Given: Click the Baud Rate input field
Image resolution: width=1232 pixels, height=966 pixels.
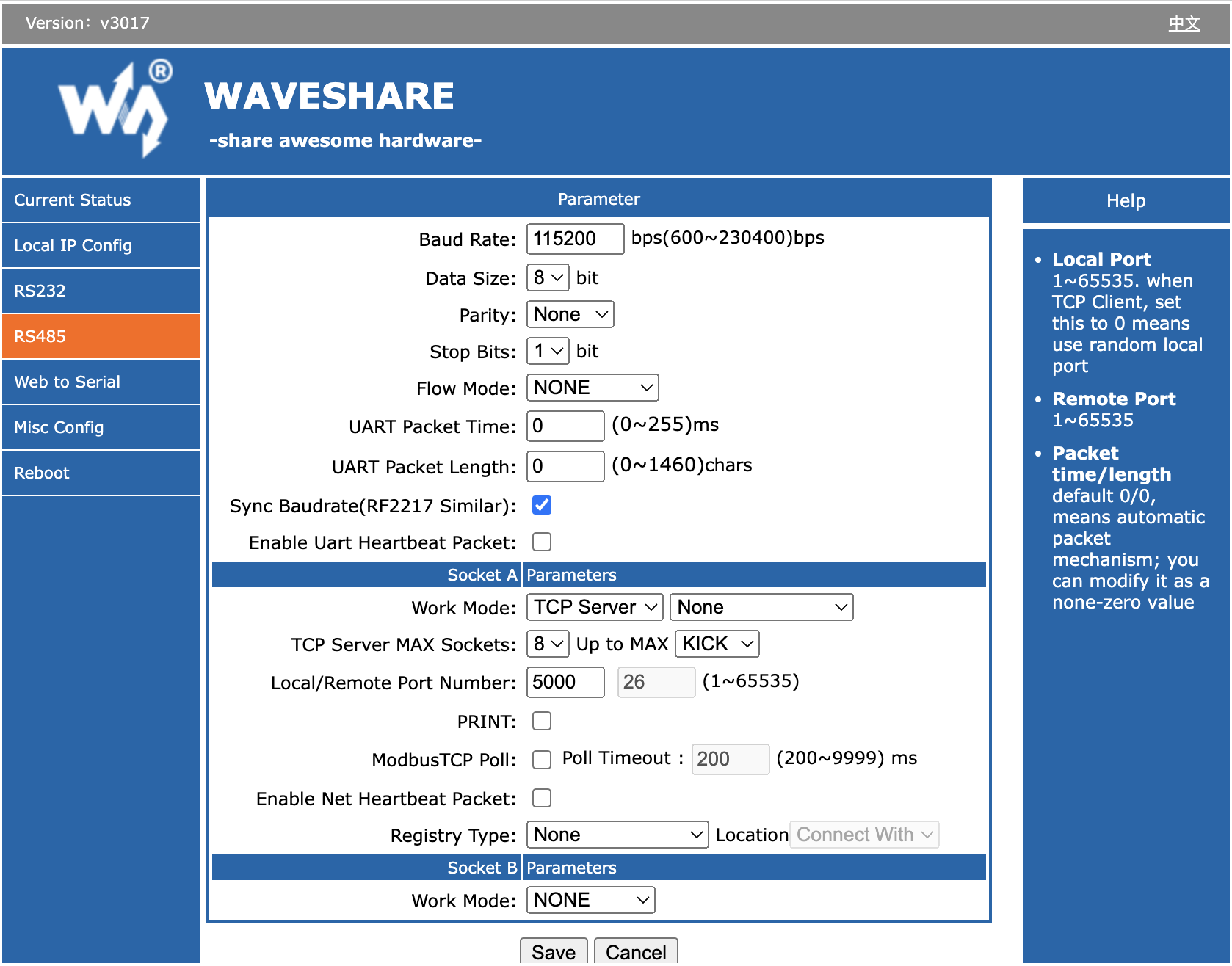Looking at the screenshot, I should pyautogui.click(x=575, y=239).
